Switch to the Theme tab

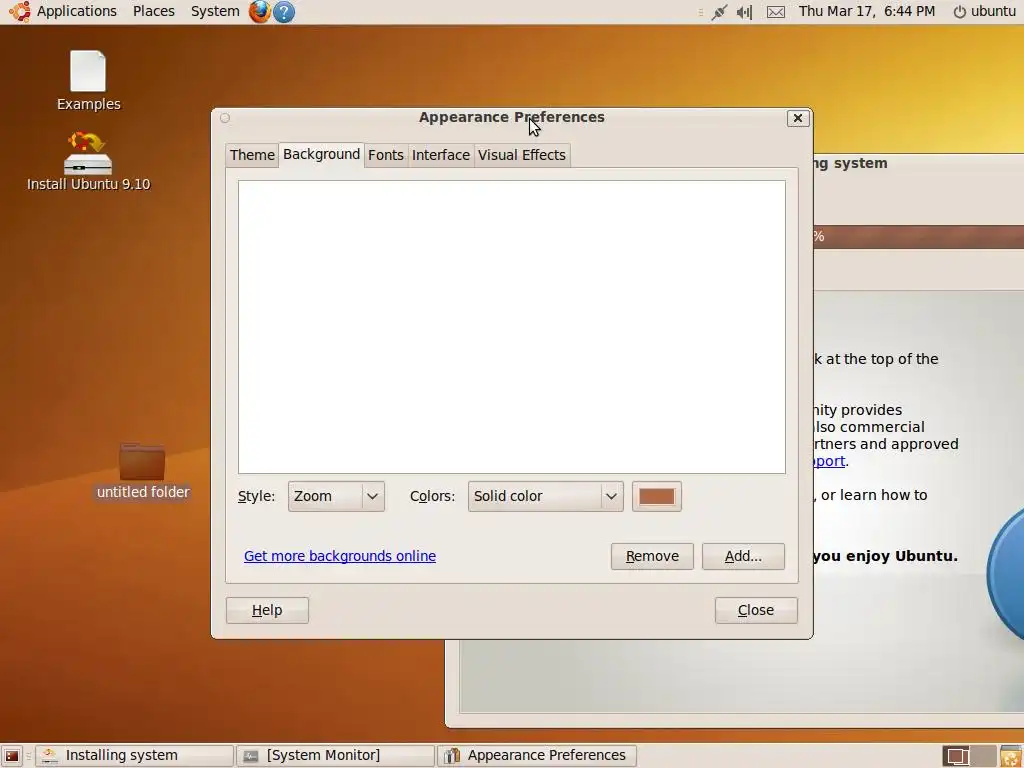click(252, 155)
